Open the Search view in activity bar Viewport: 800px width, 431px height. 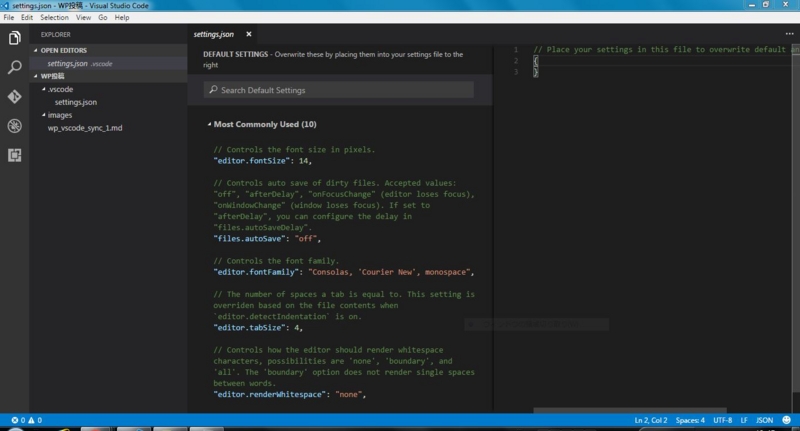(x=14, y=67)
